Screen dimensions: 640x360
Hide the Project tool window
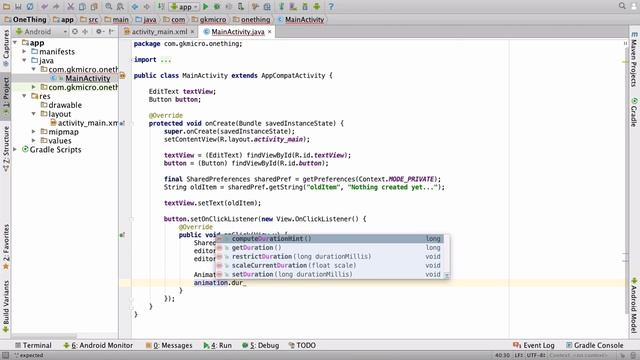[111, 31]
